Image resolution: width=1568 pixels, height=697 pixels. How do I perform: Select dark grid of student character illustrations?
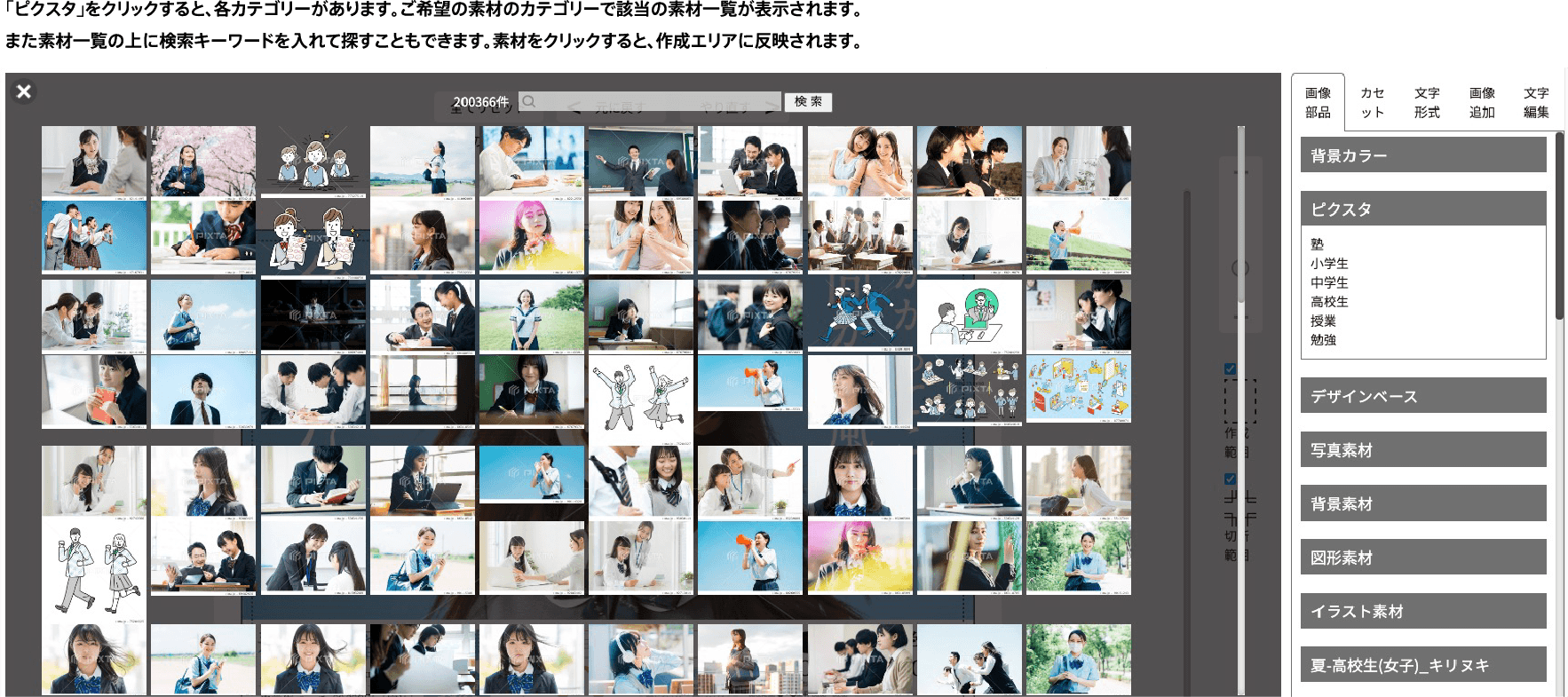(970, 391)
